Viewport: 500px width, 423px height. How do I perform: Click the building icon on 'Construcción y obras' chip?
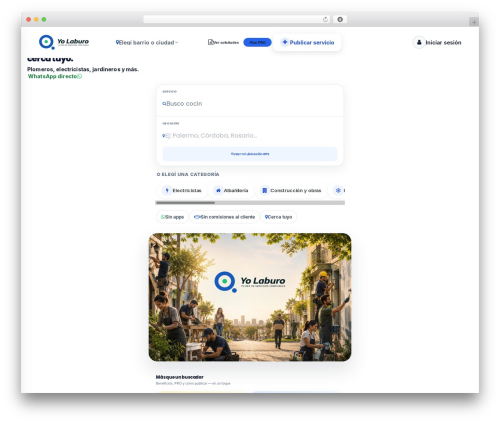point(265,190)
